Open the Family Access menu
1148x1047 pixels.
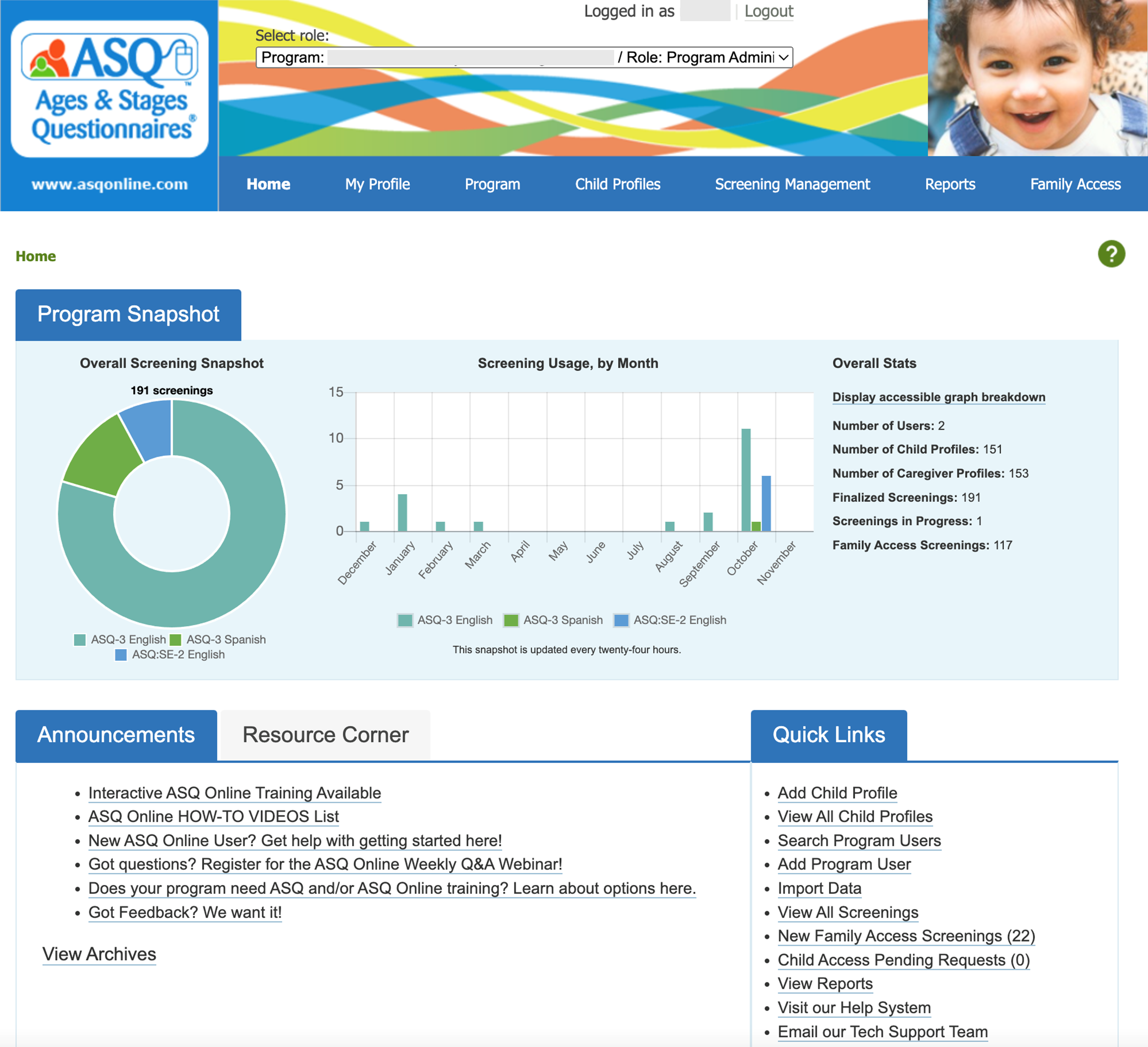click(1076, 184)
